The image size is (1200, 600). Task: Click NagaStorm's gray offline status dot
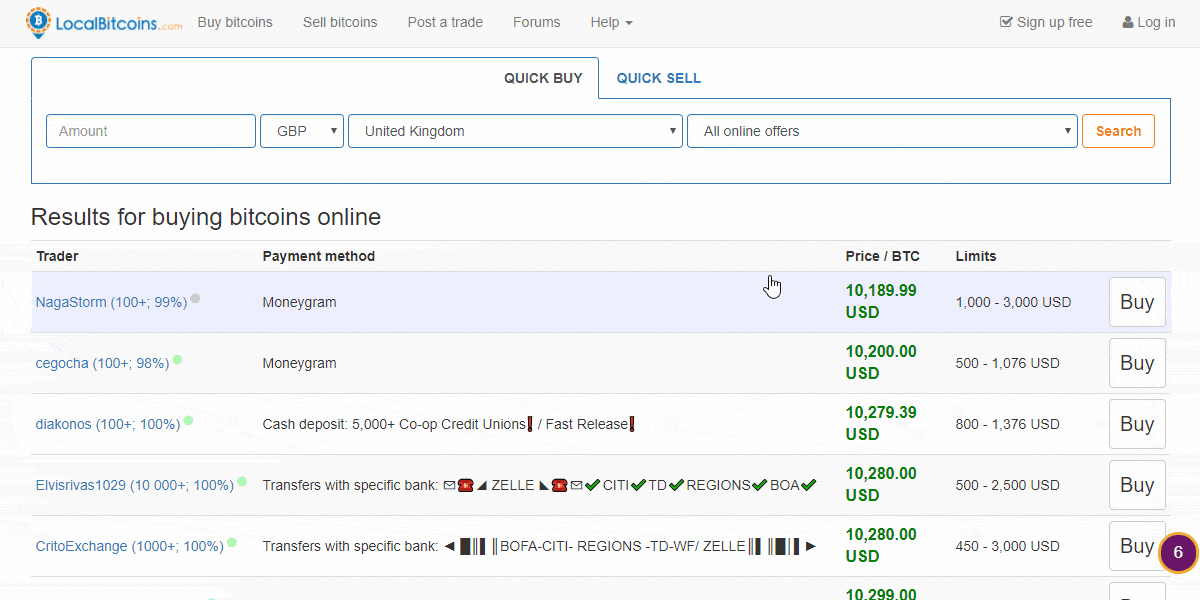195,298
